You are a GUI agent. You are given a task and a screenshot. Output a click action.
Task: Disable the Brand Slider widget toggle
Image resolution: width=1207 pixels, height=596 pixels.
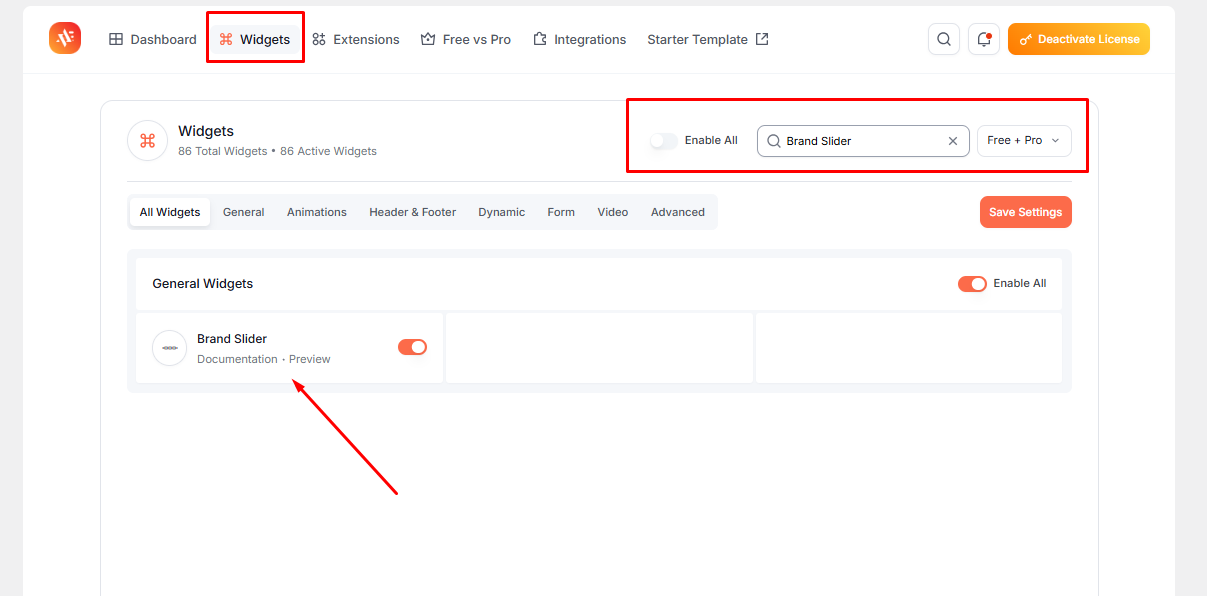point(412,347)
